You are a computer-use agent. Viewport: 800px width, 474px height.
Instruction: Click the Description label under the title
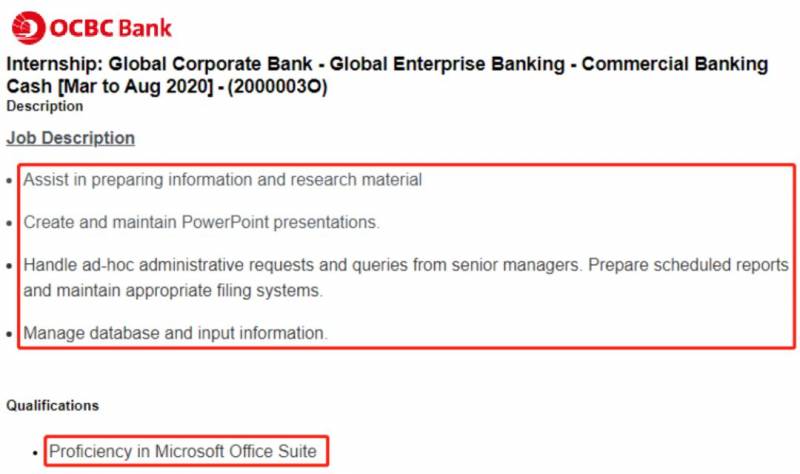(45, 106)
